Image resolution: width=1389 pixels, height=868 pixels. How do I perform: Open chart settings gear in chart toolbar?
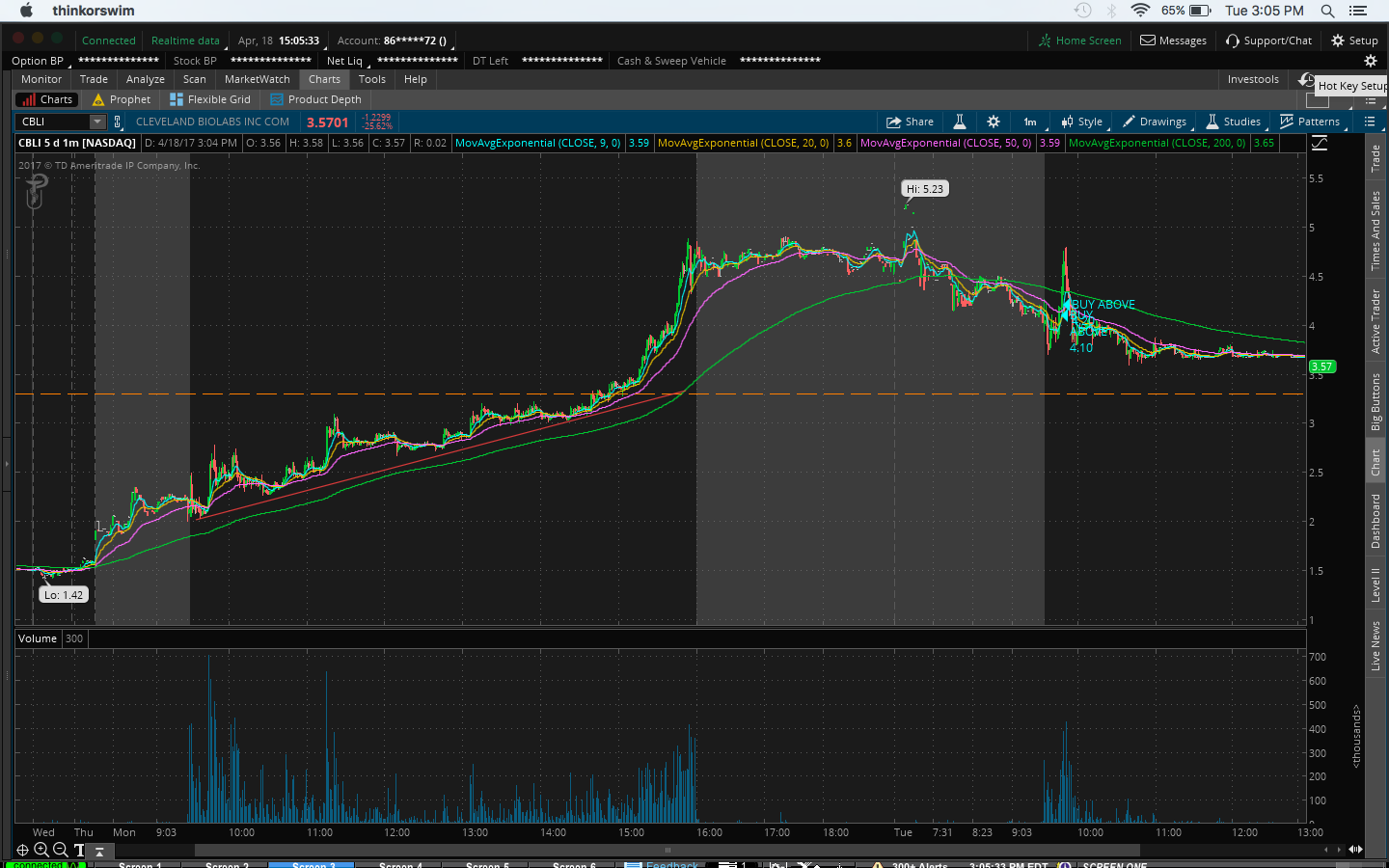[x=994, y=122]
